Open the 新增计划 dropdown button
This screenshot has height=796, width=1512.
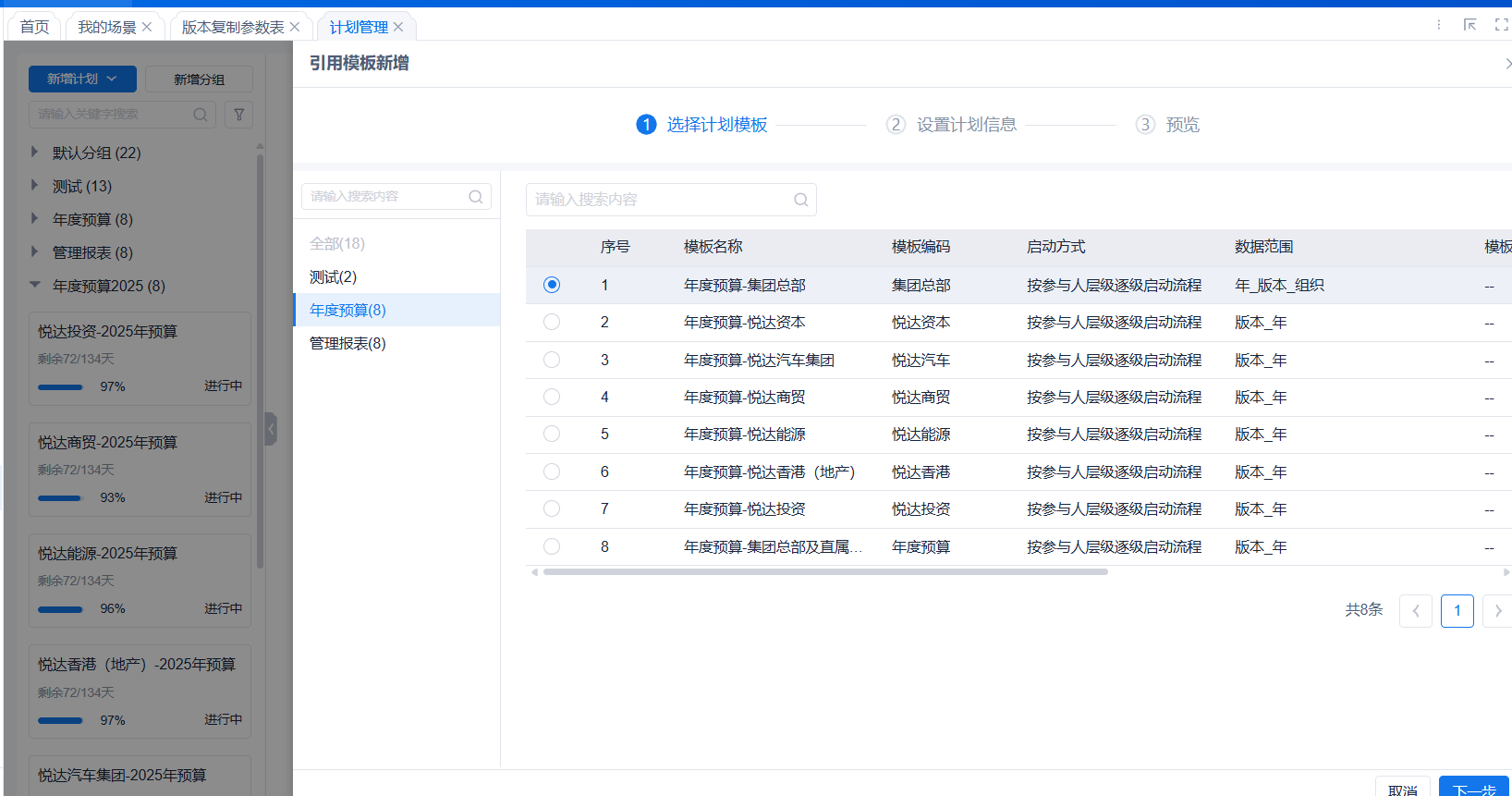82,80
